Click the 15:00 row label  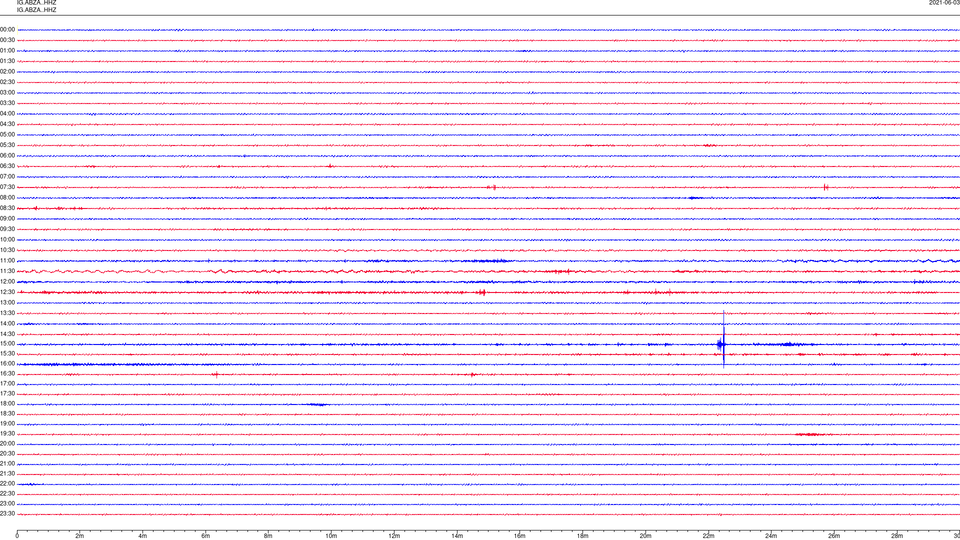(x=7, y=344)
